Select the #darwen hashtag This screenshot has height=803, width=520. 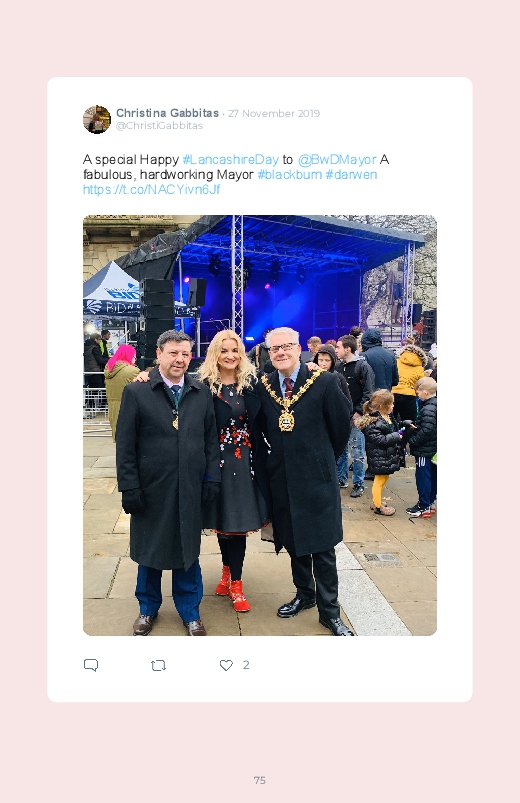351,175
